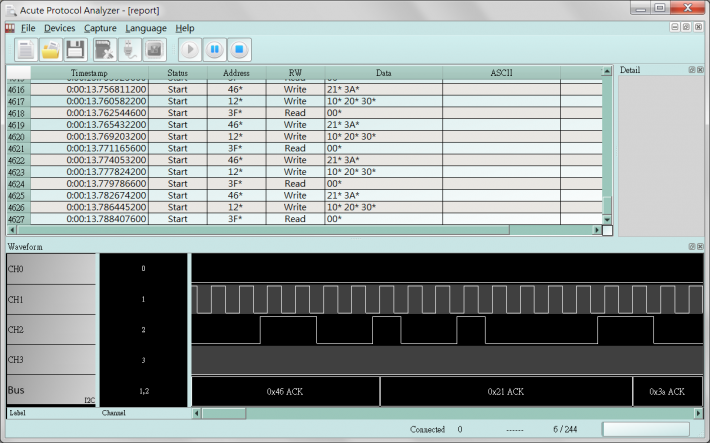Open the Capture menu
The width and height of the screenshot is (710, 443).
tap(100, 28)
